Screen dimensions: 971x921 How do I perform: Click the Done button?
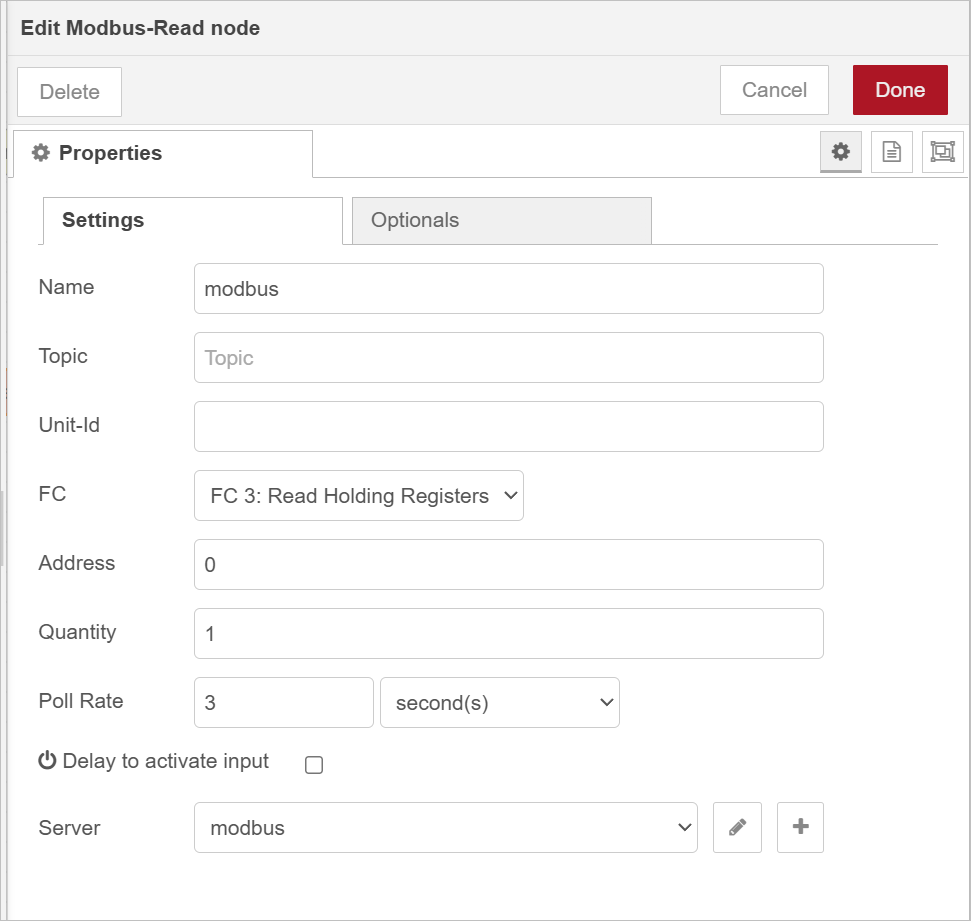(899, 90)
